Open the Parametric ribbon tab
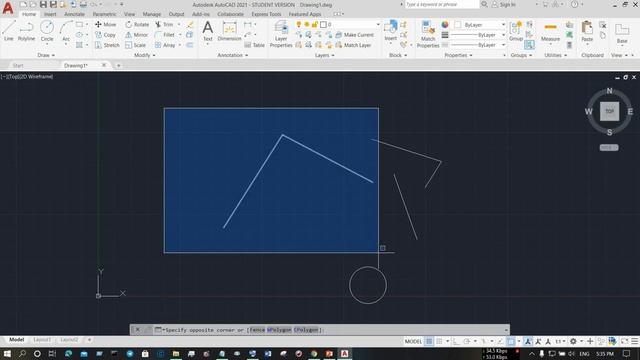The height and width of the screenshot is (360, 640). tap(104, 14)
